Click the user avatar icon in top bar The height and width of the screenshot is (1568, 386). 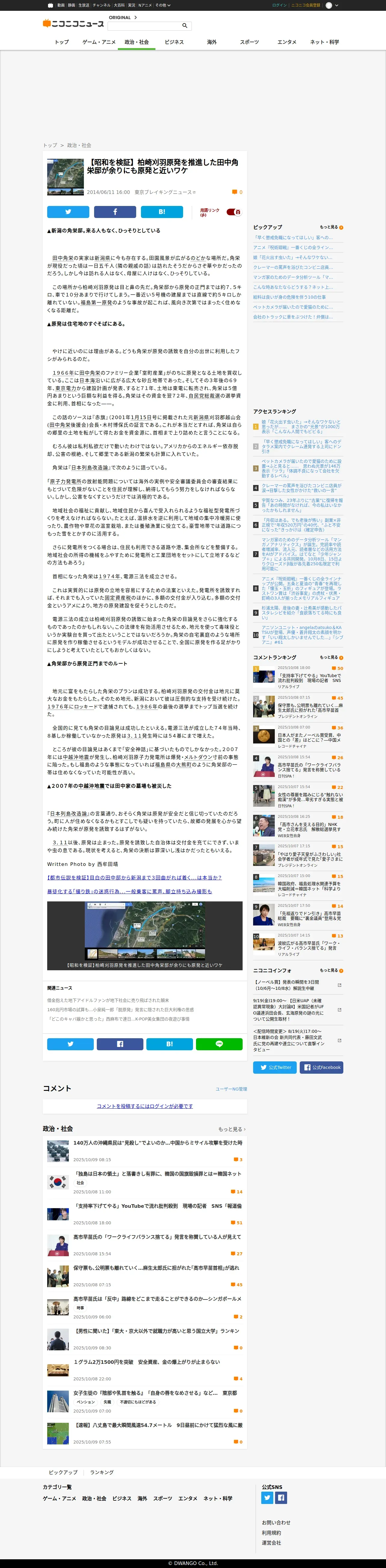(329, 5)
